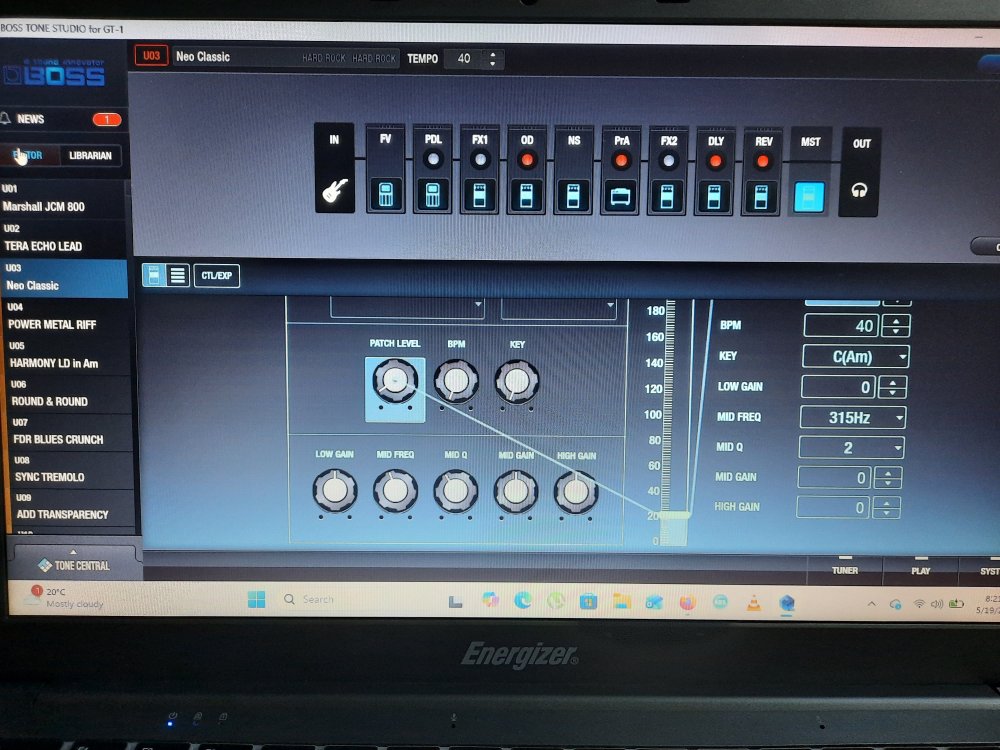Select patch U04 POWER METAL RIFF
Screen dimensions: 1000x750
click(x=68, y=318)
